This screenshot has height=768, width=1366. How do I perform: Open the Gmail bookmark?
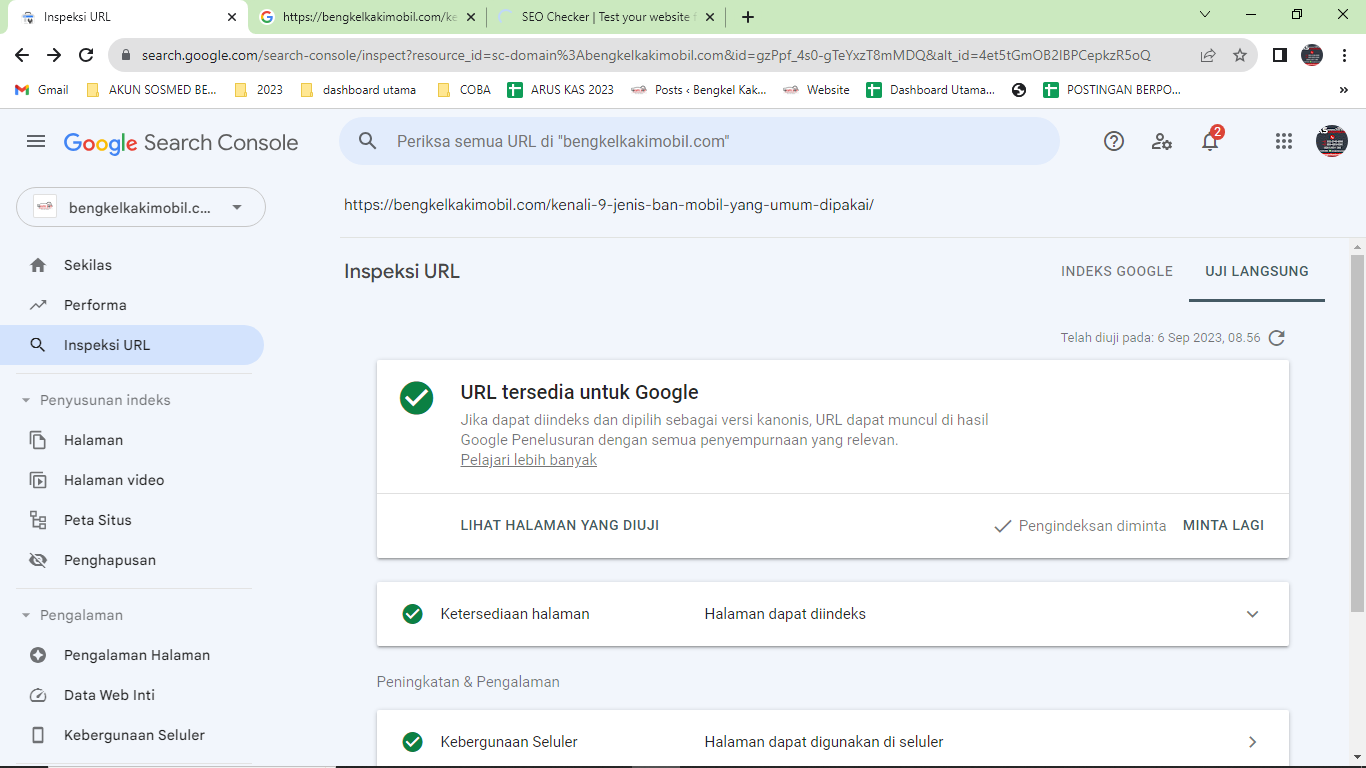click(x=42, y=90)
